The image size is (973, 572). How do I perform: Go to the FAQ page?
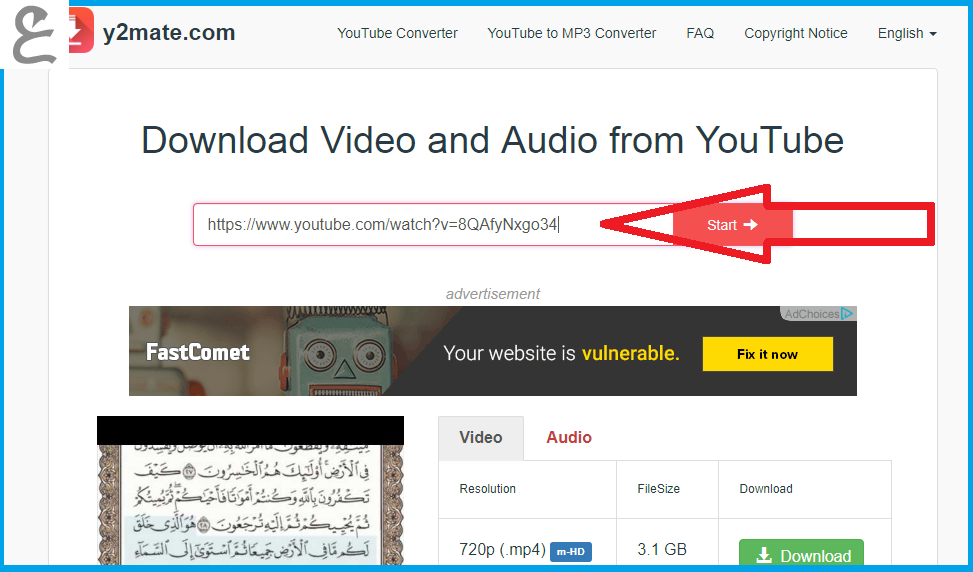pyautogui.click(x=700, y=34)
